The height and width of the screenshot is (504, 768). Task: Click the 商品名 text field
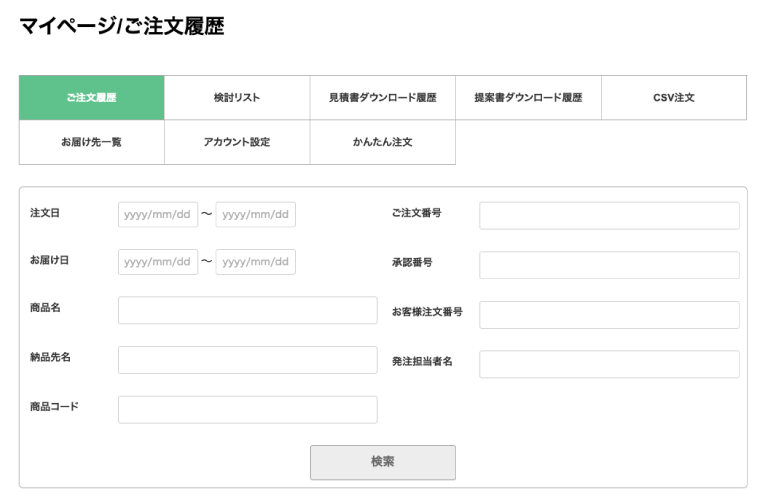[x=248, y=310]
